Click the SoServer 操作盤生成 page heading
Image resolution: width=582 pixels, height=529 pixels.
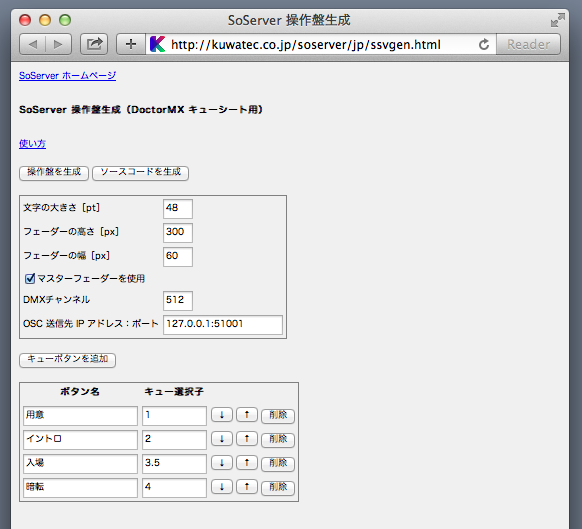141,110
